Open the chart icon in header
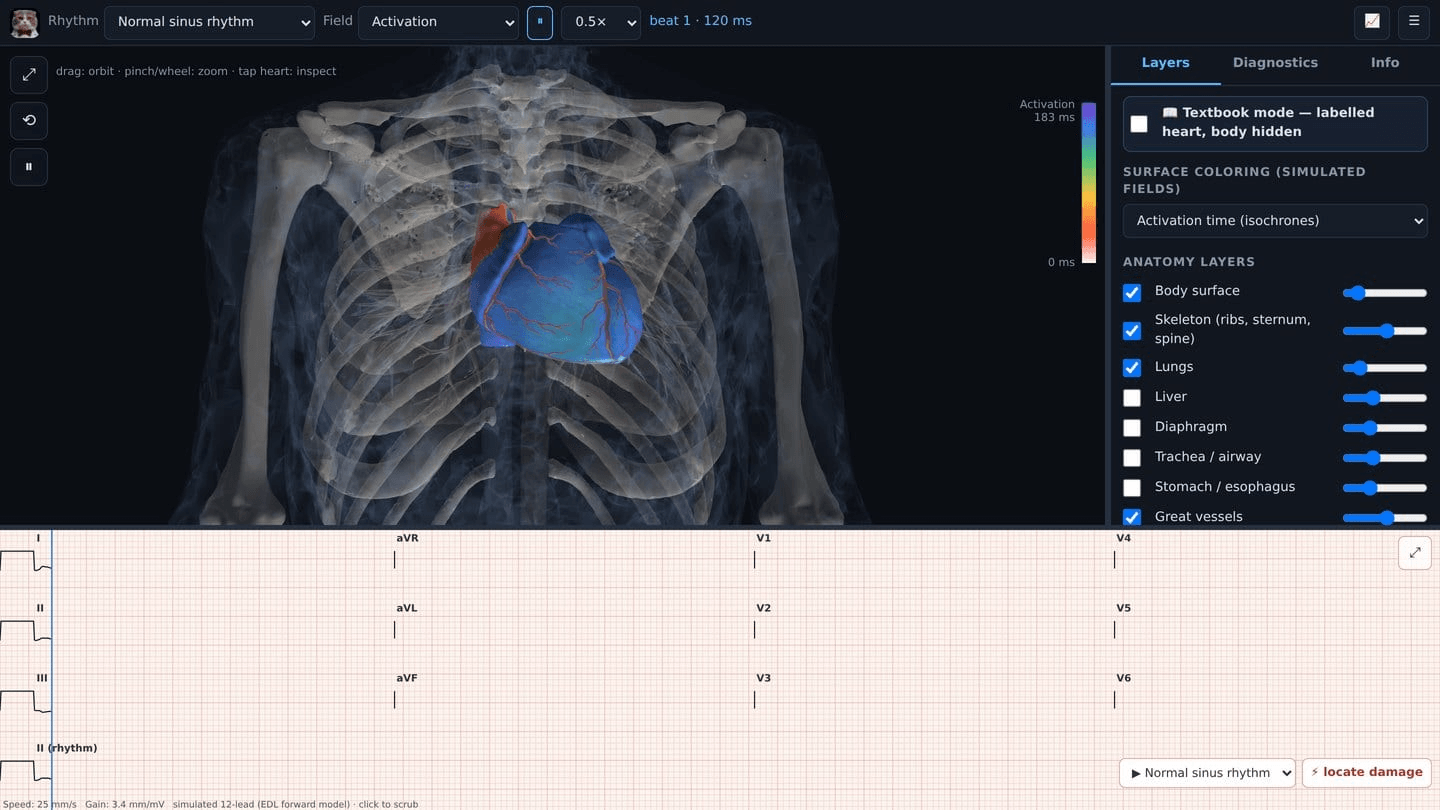 point(1372,21)
